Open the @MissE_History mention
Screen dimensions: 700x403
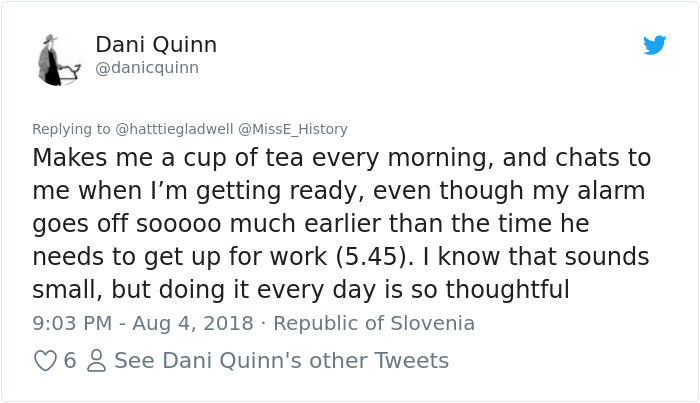coord(293,129)
